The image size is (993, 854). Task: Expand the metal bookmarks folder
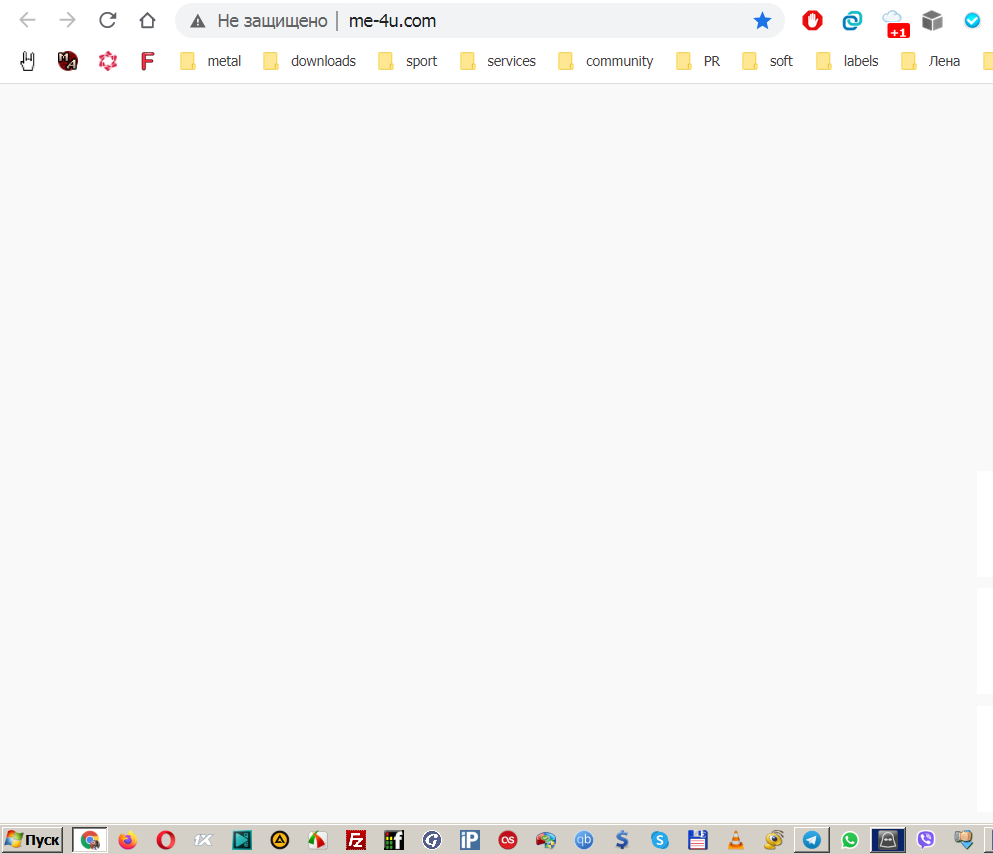click(x=211, y=61)
